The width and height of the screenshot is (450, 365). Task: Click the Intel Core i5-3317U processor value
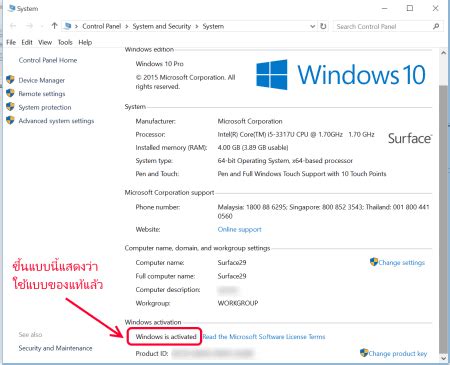point(296,134)
